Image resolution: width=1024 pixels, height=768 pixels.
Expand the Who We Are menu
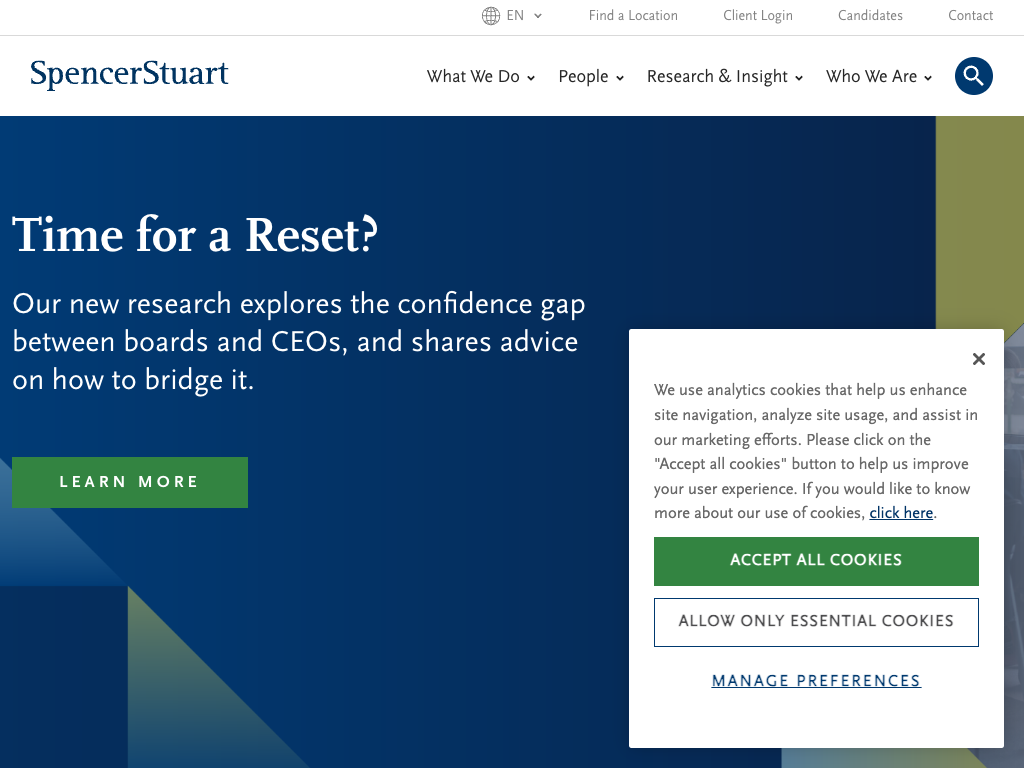coord(879,77)
